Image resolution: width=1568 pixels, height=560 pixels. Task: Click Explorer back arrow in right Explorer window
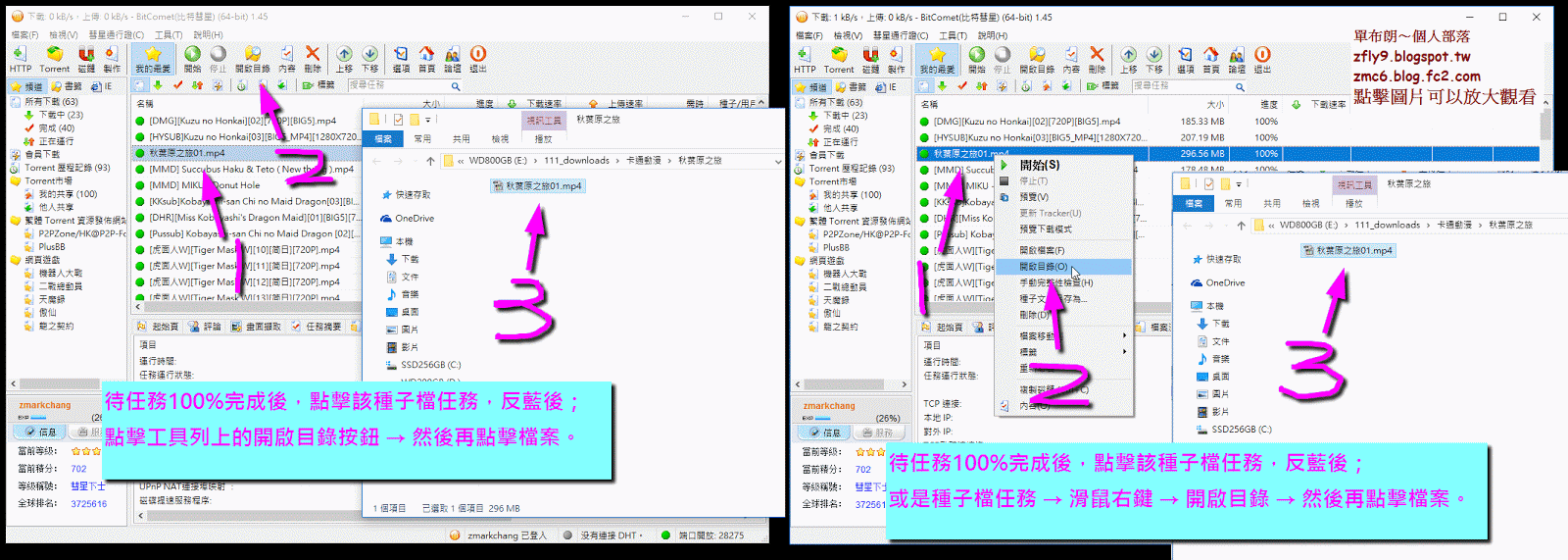coord(1187,226)
